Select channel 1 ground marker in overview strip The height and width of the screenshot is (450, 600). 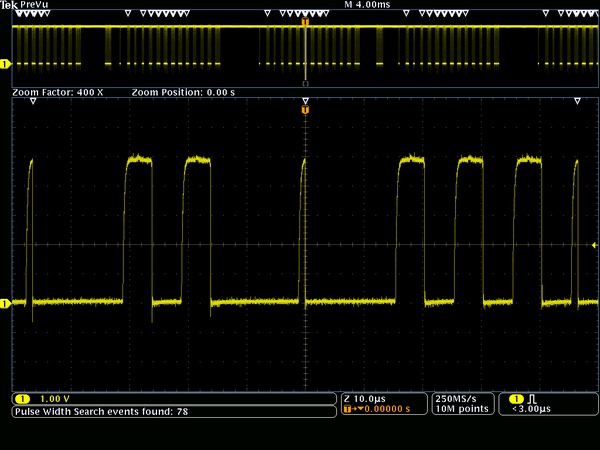tap(5, 64)
